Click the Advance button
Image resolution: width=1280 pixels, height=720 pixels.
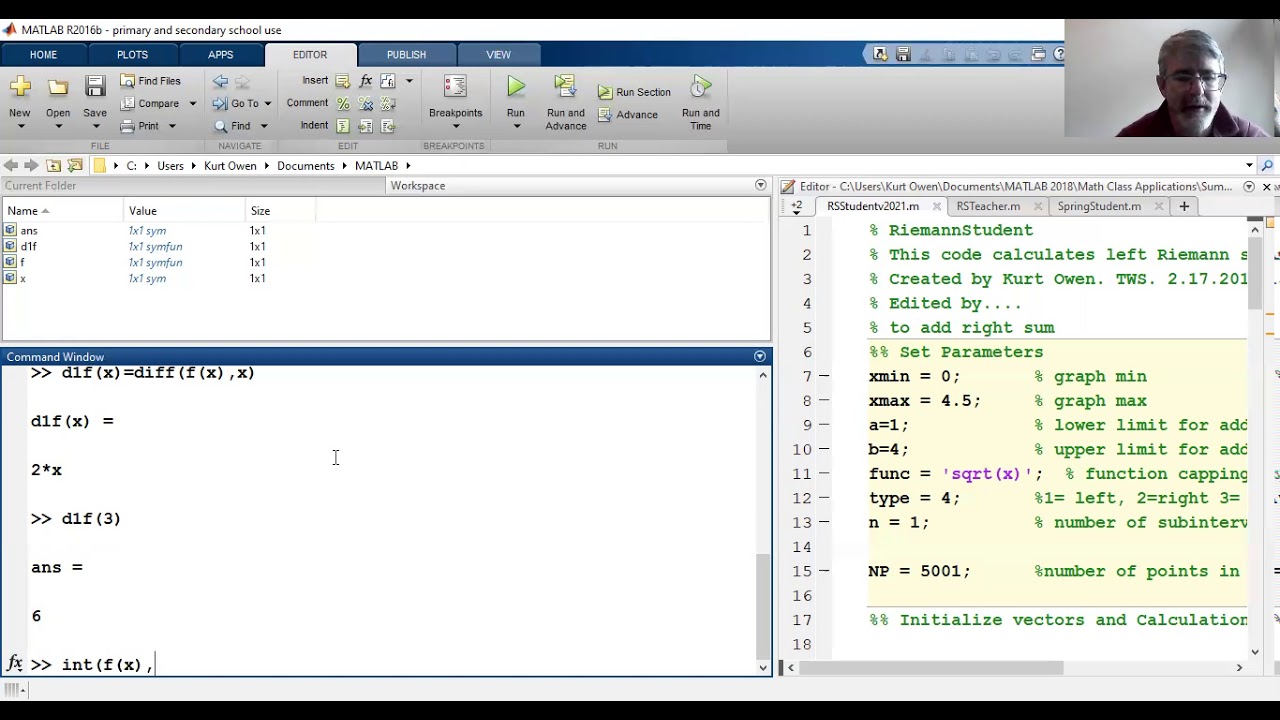[628, 115]
